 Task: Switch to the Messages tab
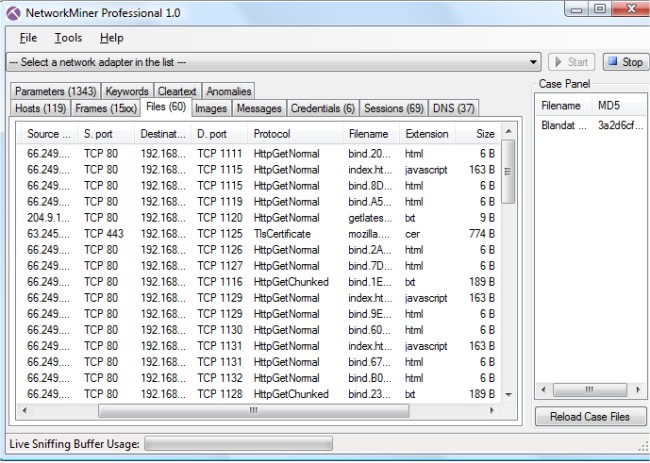click(259, 108)
